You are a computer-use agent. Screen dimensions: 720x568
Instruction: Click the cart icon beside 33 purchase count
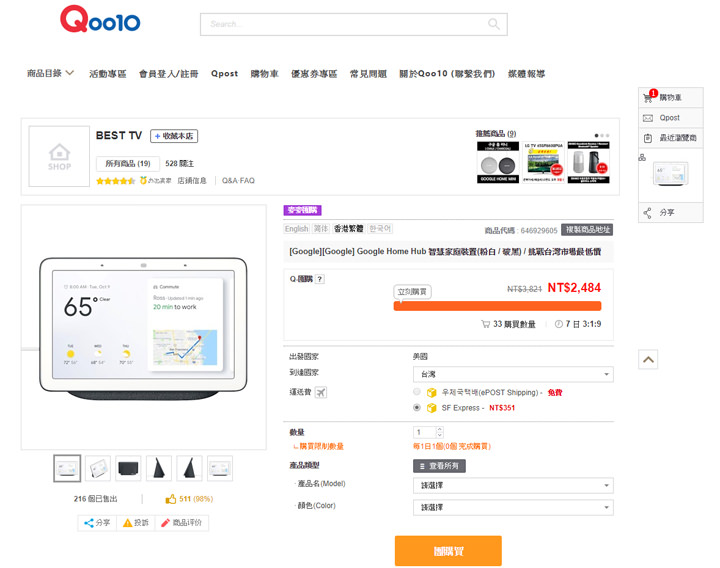point(485,324)
